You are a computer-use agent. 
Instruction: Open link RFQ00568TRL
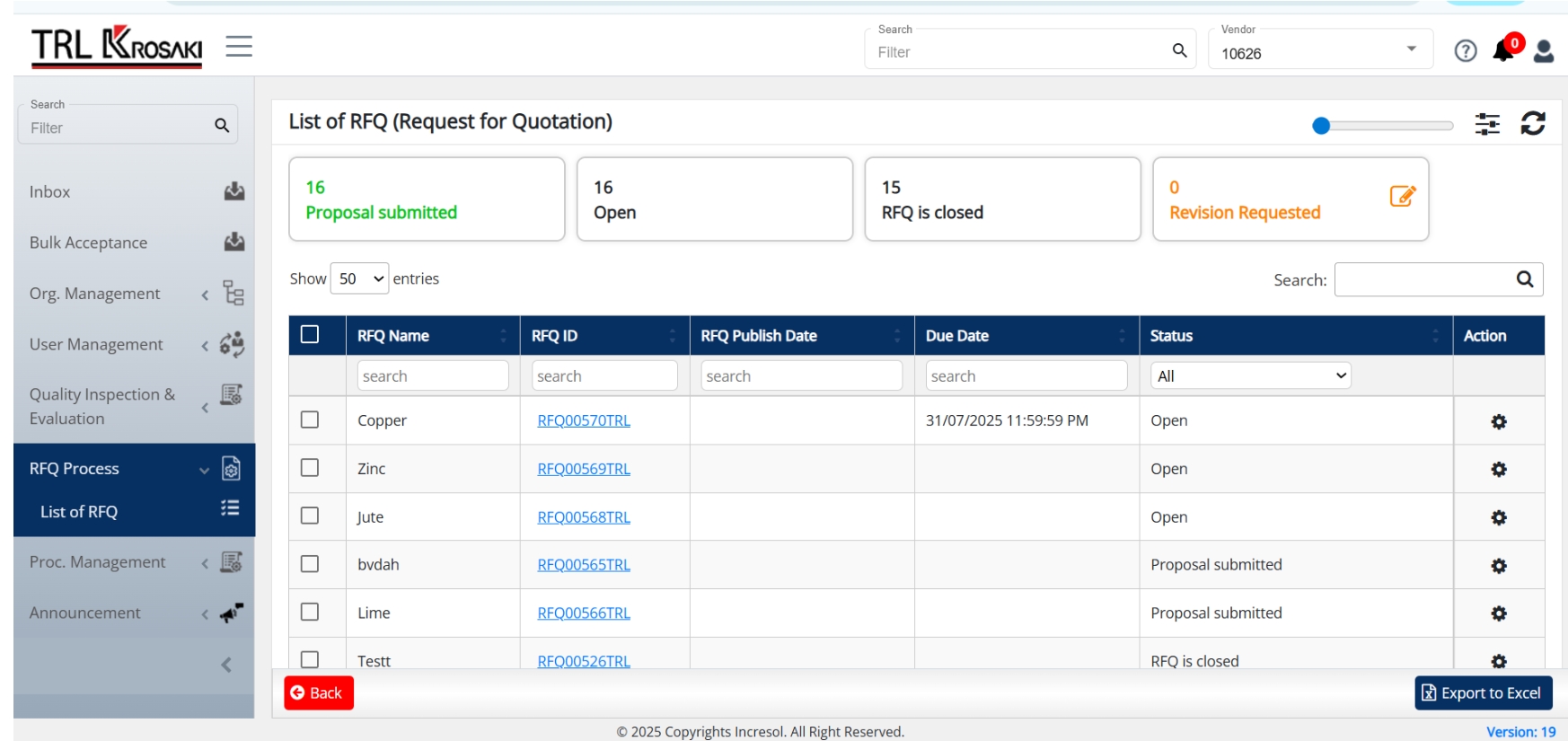[584, 517]
